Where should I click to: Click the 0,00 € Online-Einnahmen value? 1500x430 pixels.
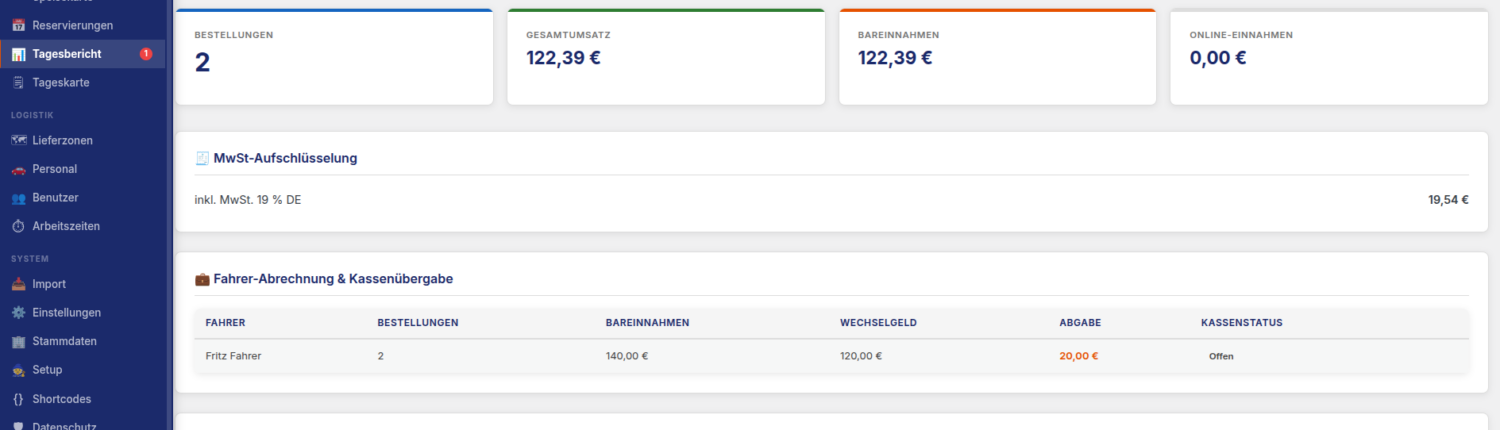pos(1218,58)
